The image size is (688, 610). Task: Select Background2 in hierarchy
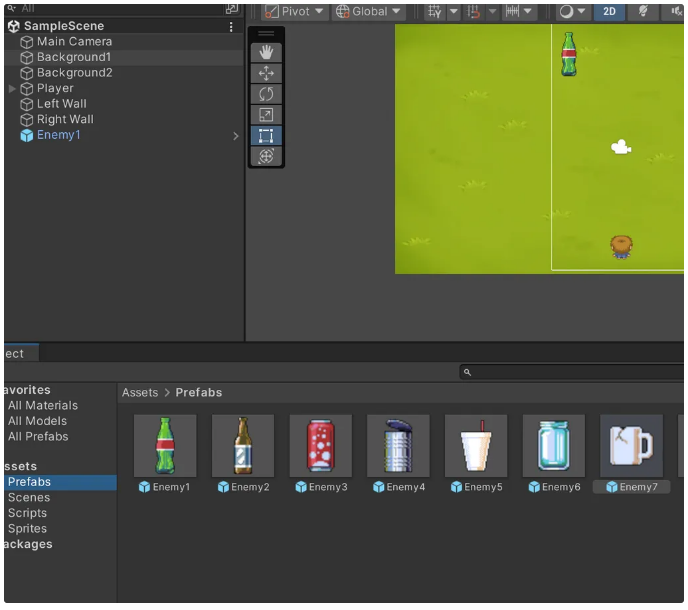click(124, 73)
